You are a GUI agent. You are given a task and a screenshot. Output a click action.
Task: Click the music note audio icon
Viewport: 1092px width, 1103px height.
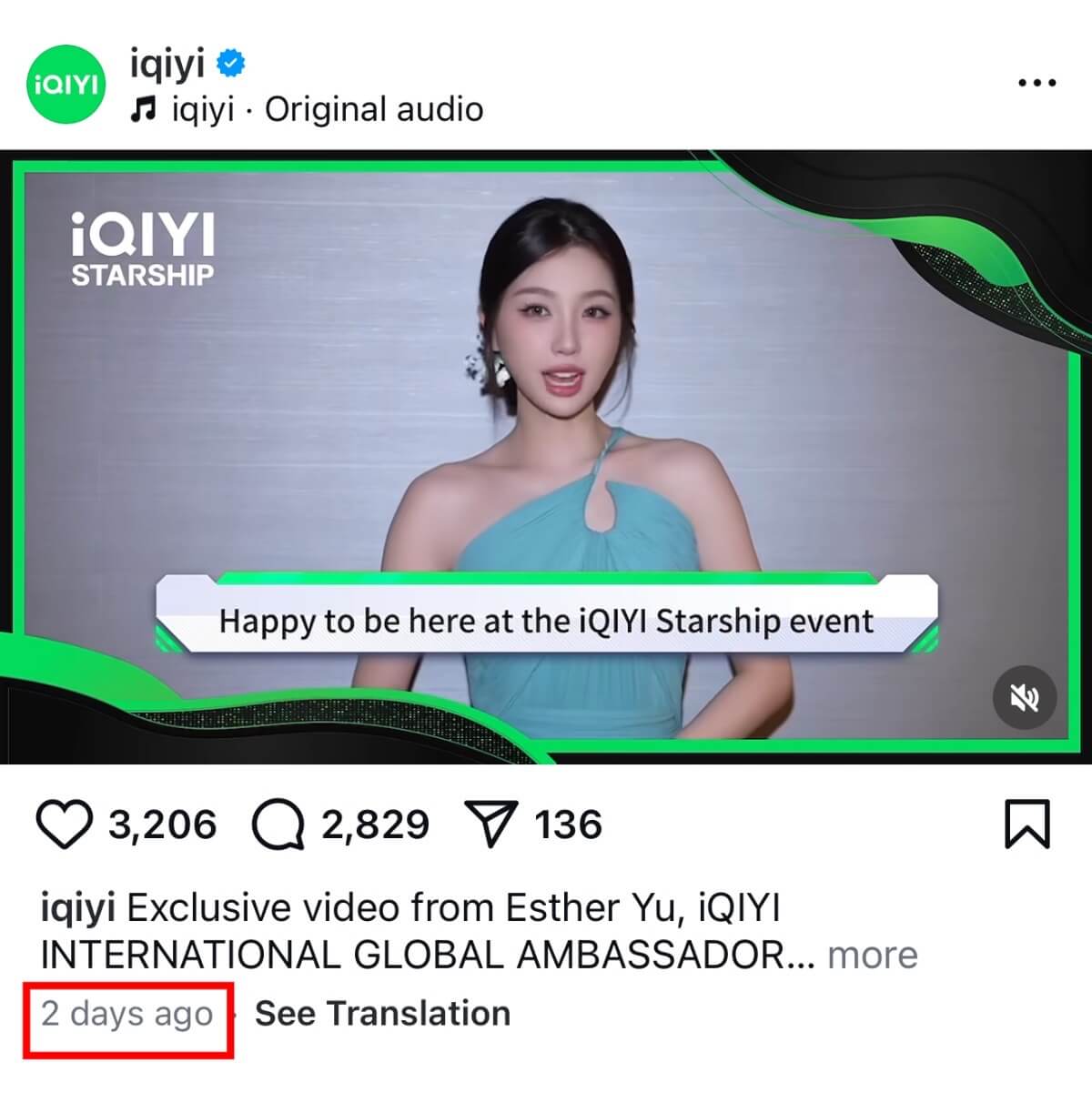pos(143,110)
